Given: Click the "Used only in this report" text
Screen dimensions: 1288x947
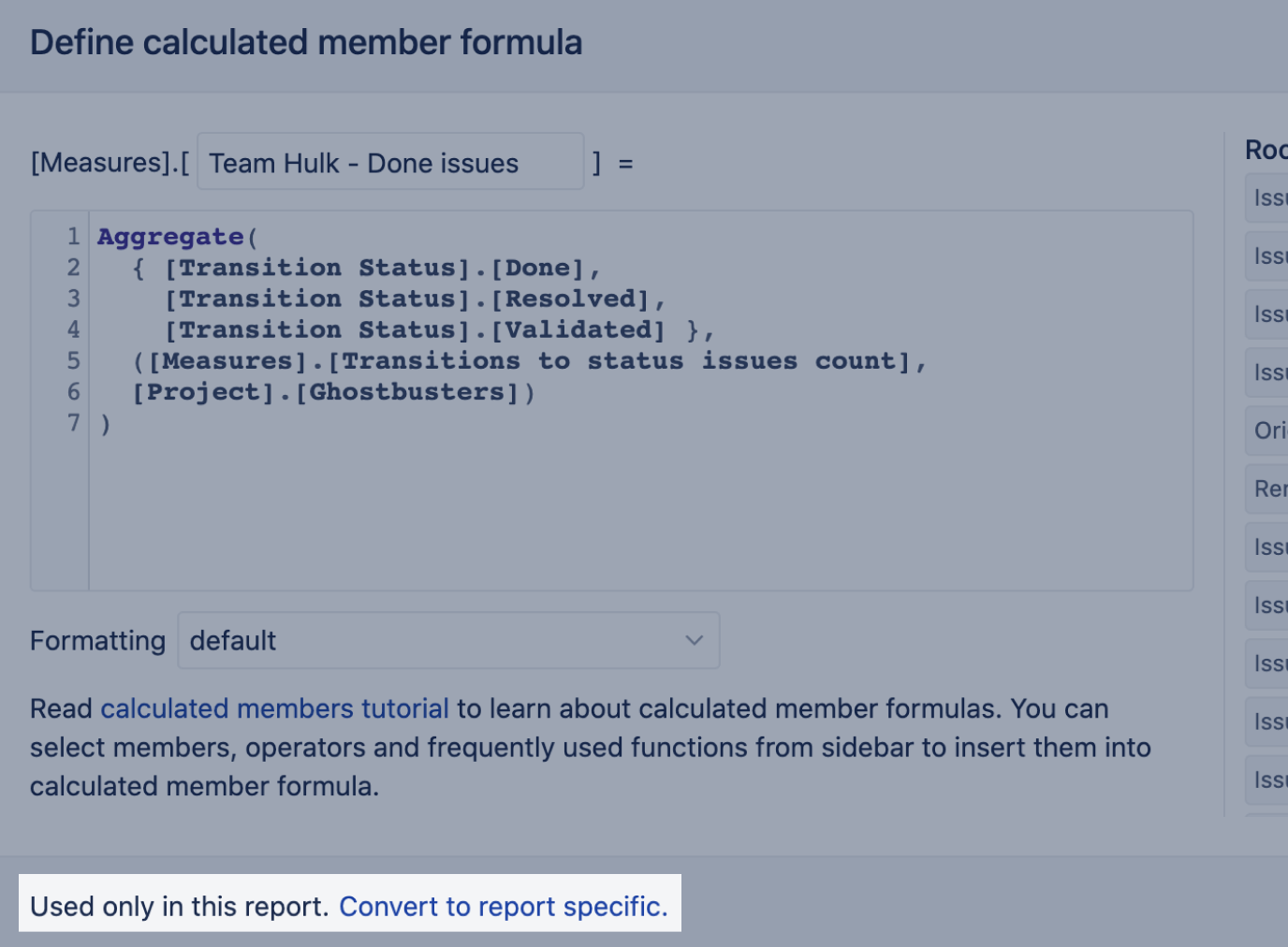Looking at the screenshot, I should 179,907.
